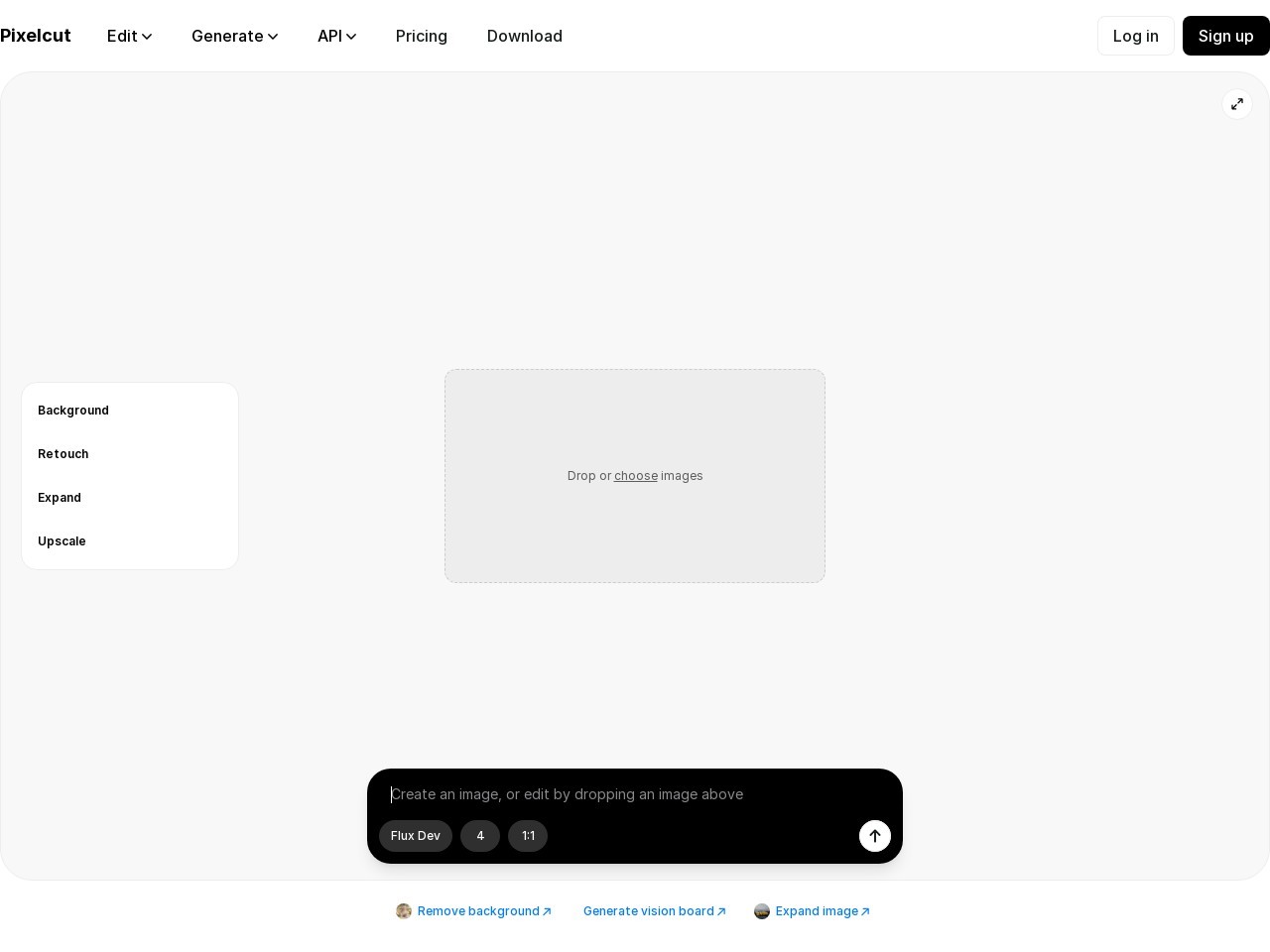Click the choose images link

[x=635, y=476]
